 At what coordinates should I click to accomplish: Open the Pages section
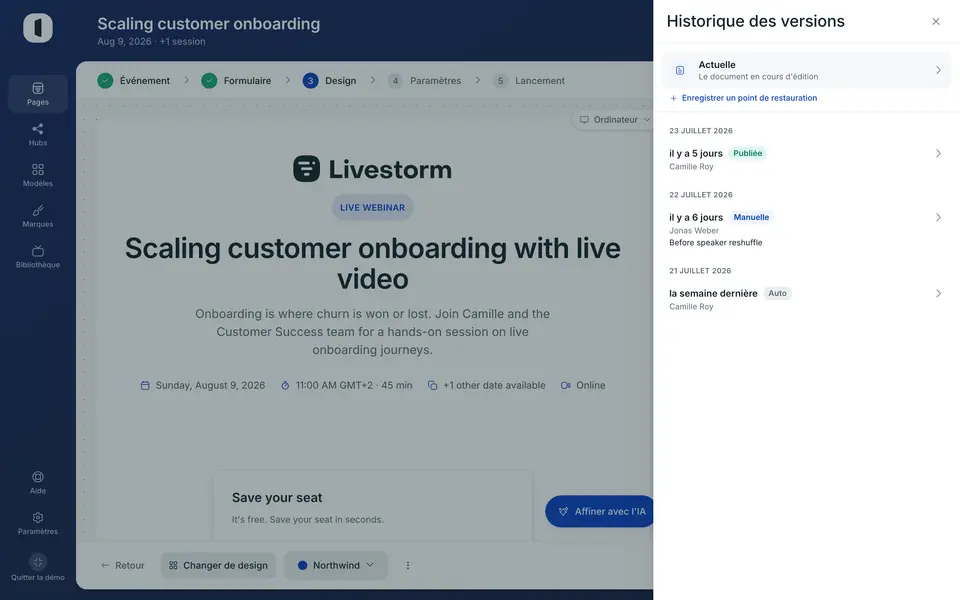pyautogui.click(x=38, y=94)
